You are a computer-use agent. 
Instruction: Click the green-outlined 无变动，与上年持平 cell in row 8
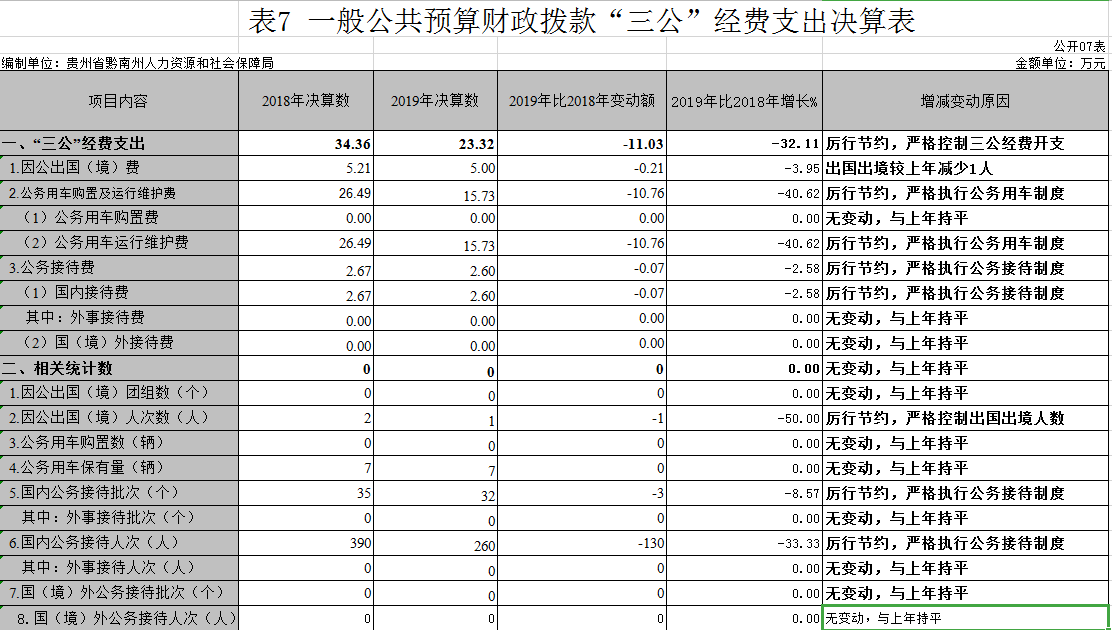click(x=964, y=618)
